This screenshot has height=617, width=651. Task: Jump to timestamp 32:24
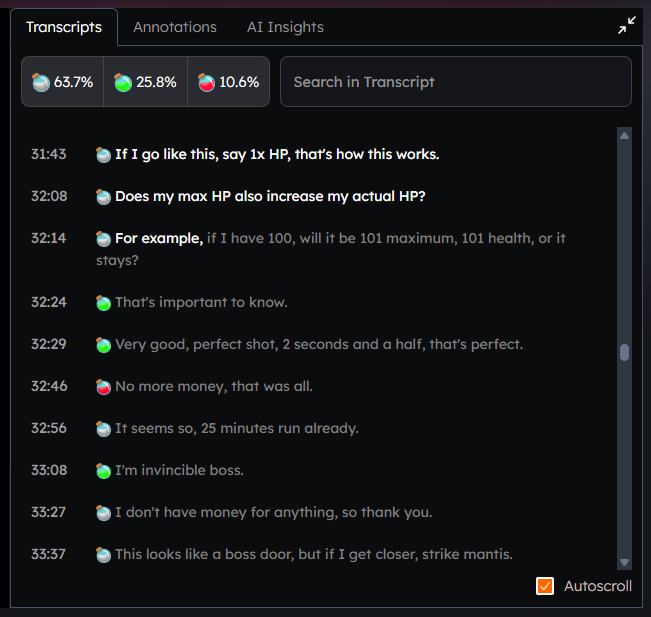coord(49,302)
